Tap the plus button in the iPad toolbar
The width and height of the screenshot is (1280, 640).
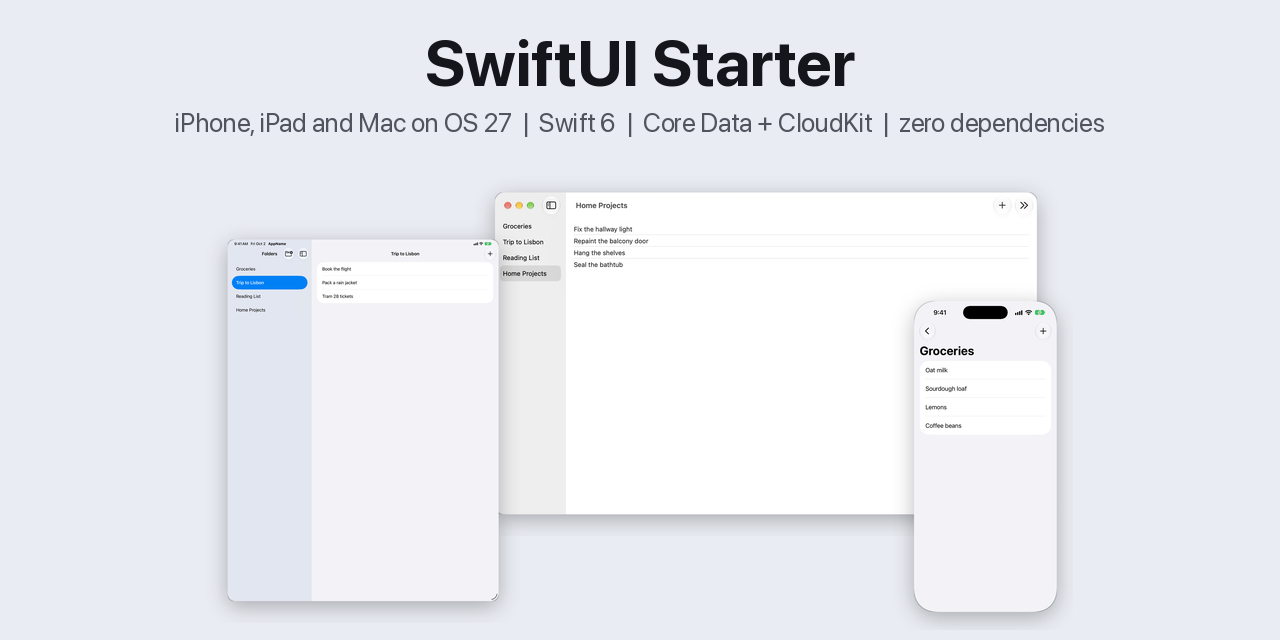coord(490,254)
